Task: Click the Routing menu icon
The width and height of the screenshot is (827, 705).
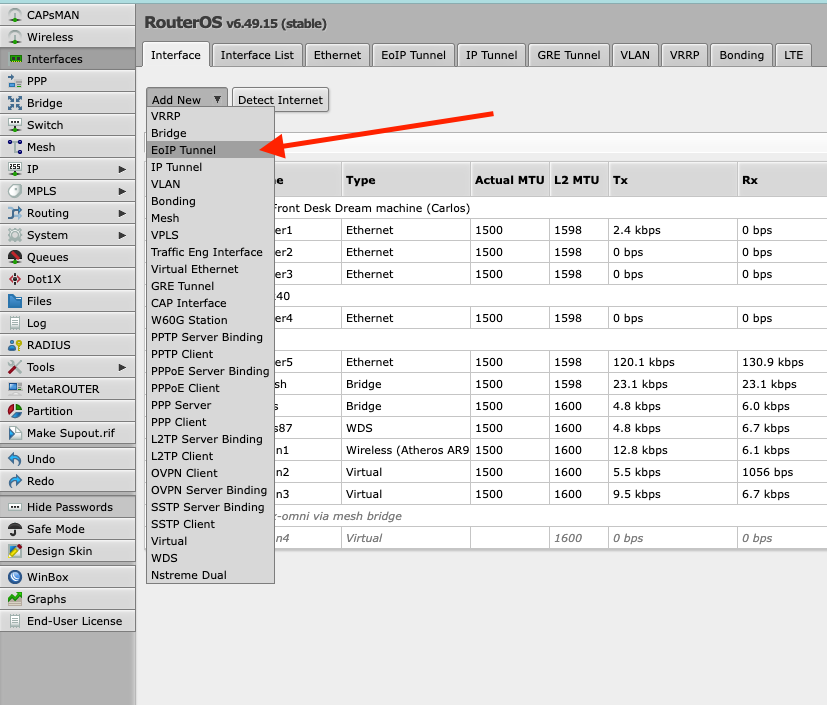Action: pyautogui.click(x=15, y=213)
